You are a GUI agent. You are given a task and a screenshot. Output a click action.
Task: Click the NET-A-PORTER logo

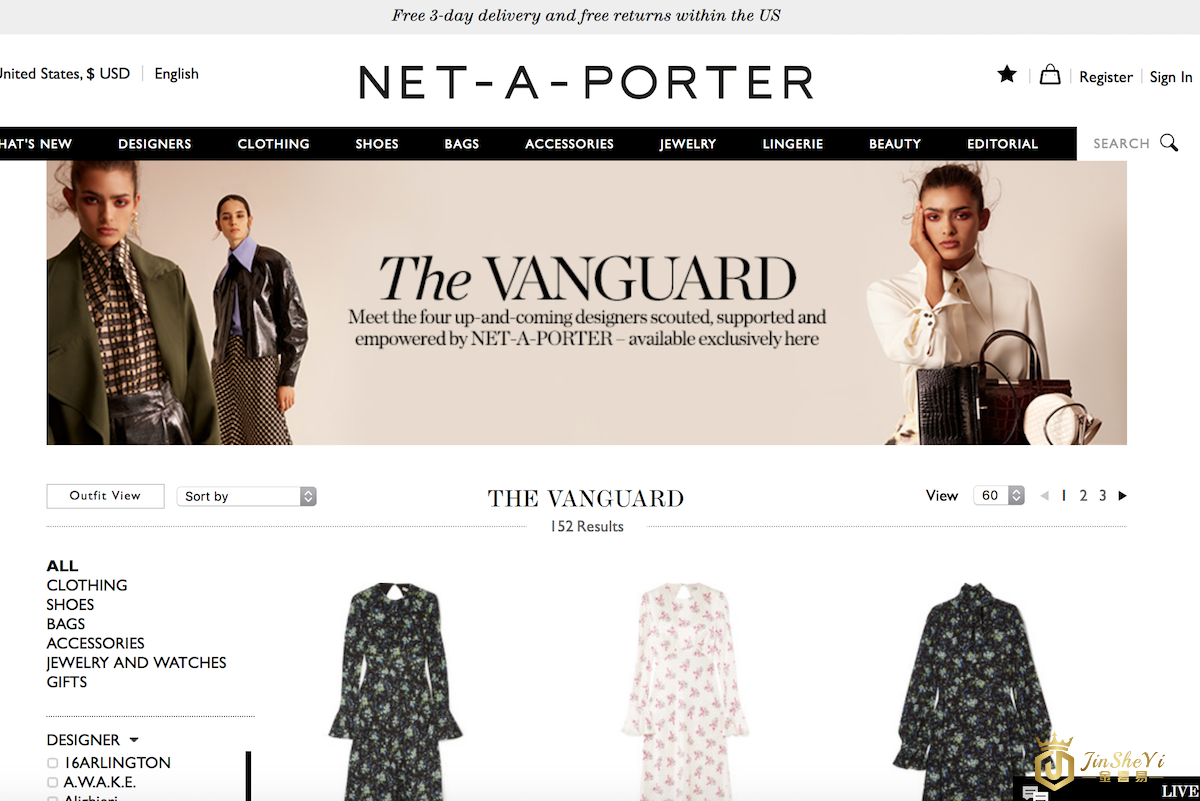[x=586, y=82]
